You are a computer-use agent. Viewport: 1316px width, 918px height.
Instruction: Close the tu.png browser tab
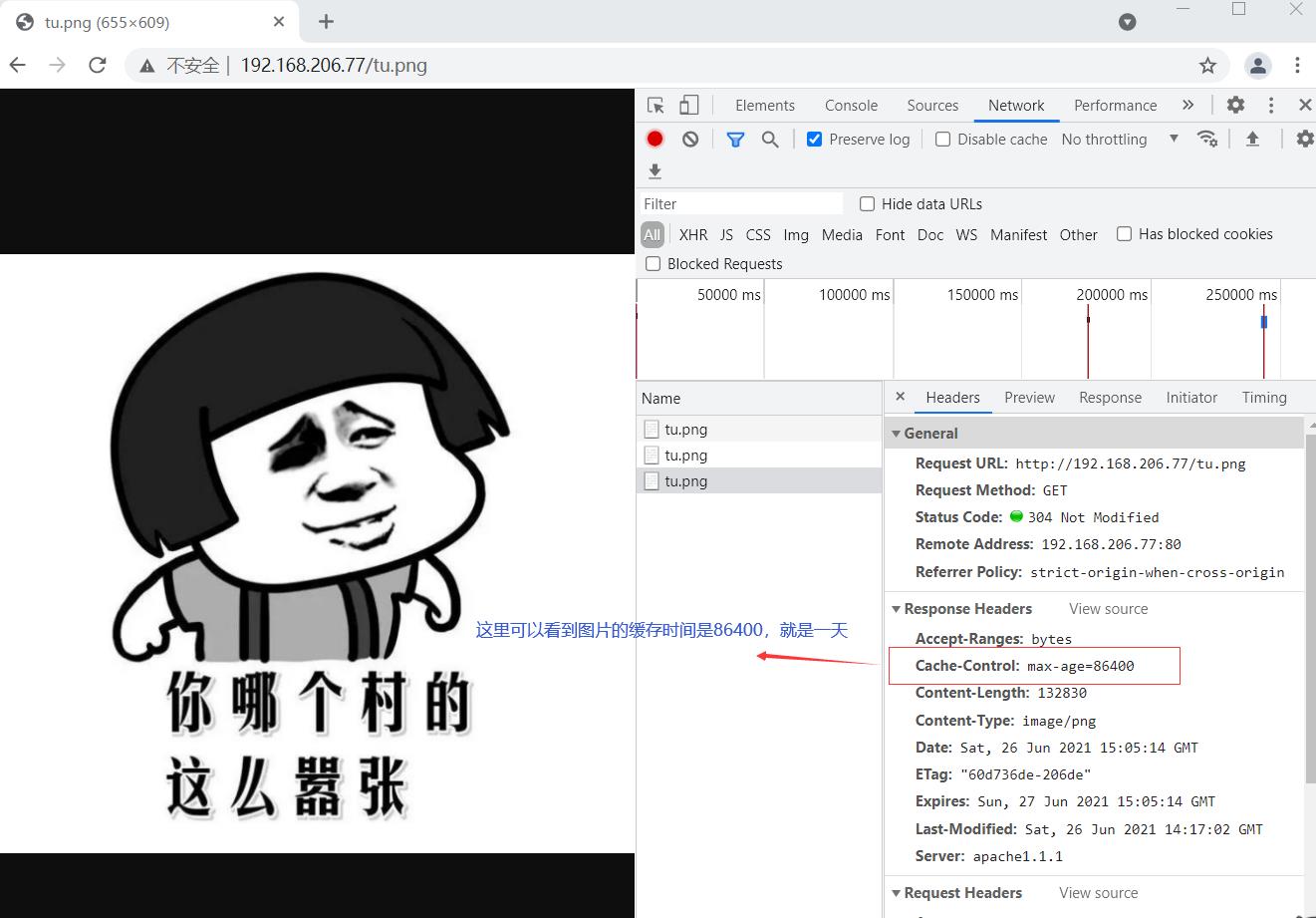[279, 21]
